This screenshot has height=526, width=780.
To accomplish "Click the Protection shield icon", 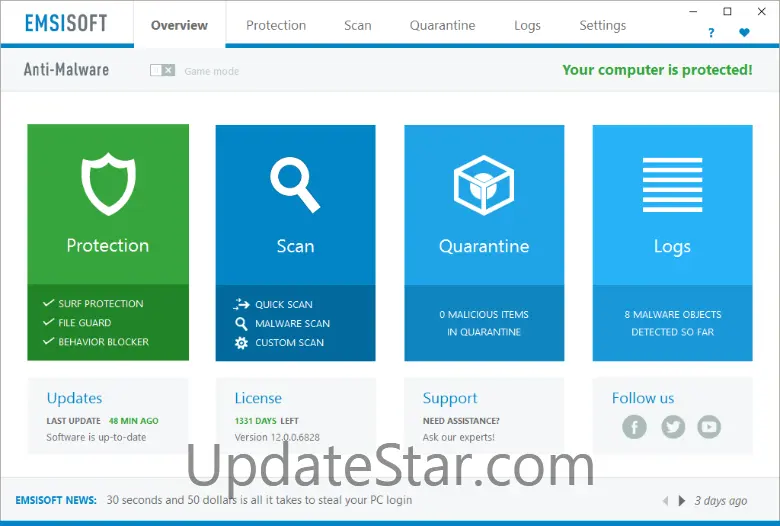I will (108, 184).
